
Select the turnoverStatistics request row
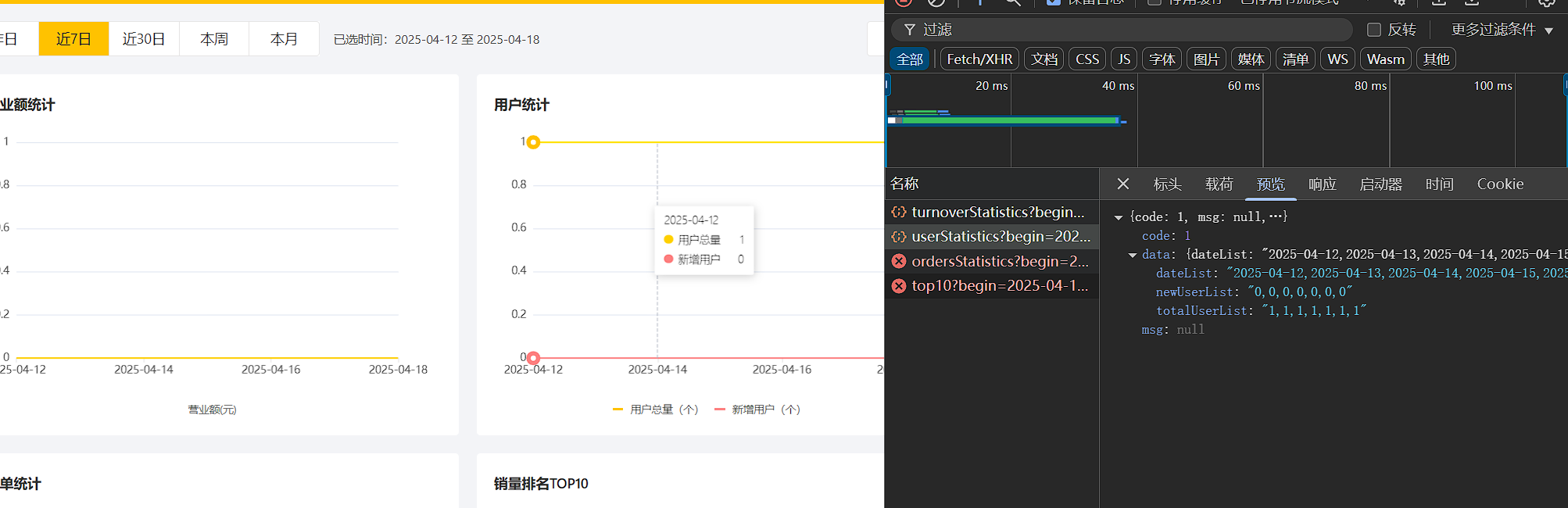992,212
